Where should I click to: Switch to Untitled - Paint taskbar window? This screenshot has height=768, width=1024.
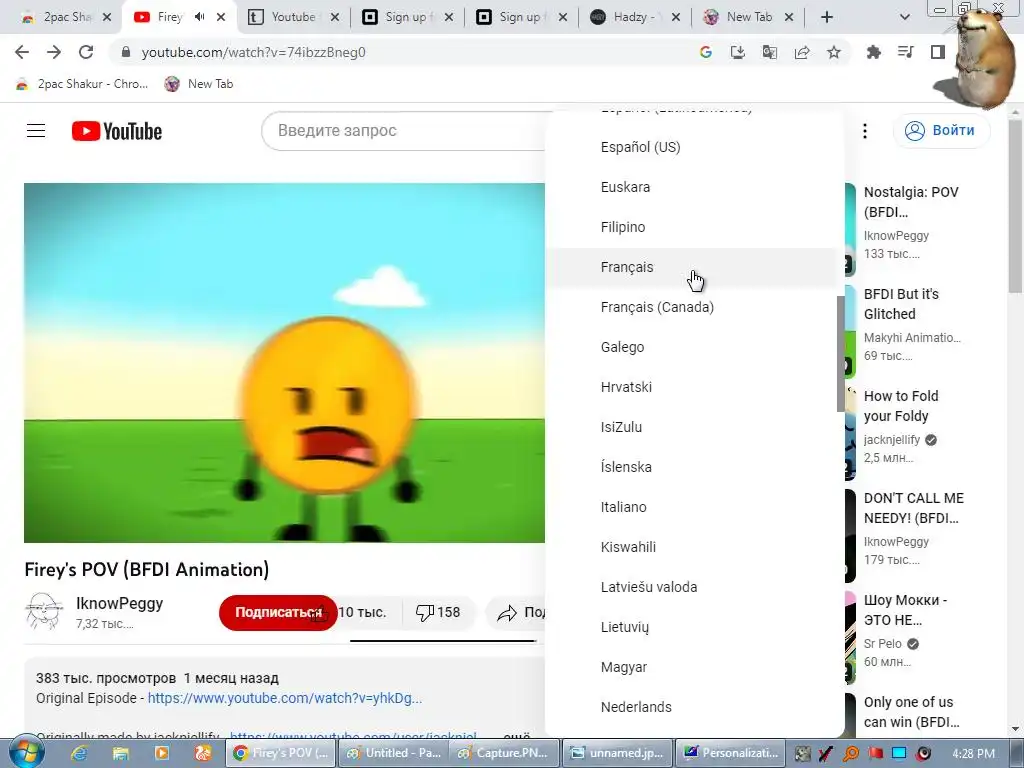tap(394, 754)
